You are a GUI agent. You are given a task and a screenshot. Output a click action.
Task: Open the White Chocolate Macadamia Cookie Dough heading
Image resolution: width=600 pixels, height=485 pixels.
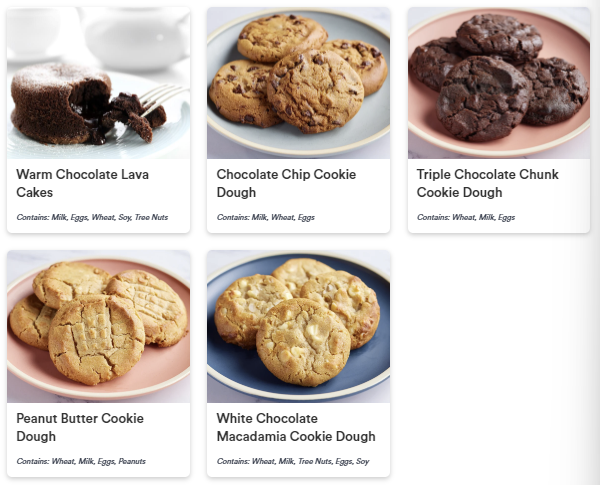[x=296, y=427]
